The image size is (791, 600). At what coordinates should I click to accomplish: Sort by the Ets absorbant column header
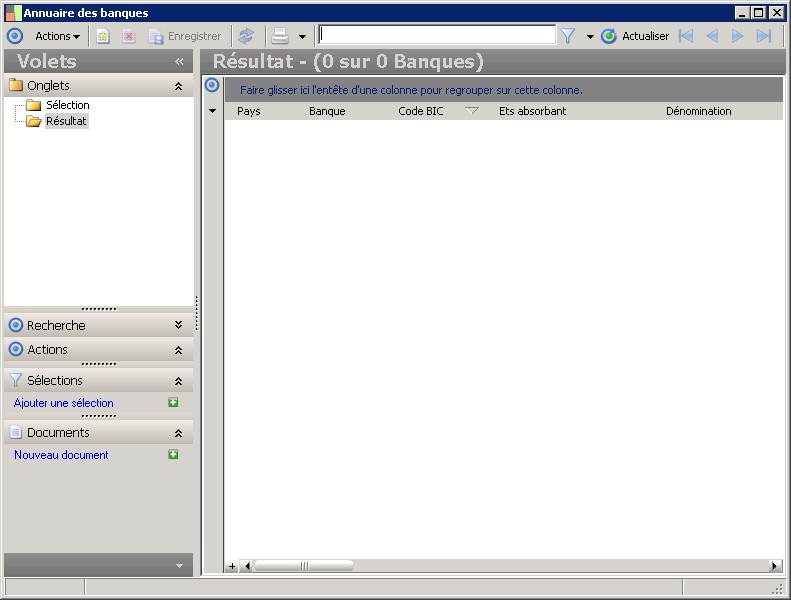tap(533, 111)
